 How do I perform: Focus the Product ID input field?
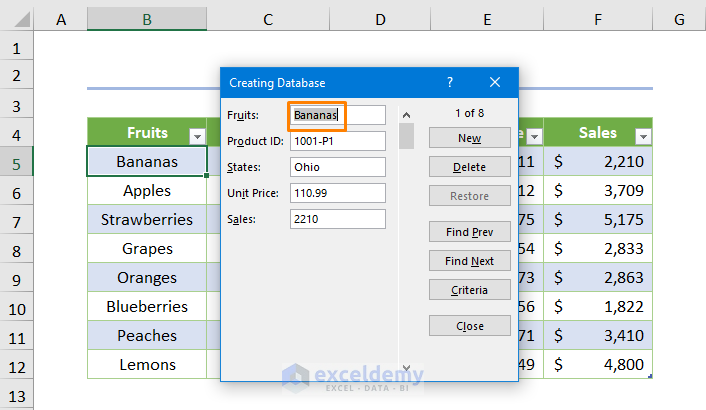coord(337,141)
